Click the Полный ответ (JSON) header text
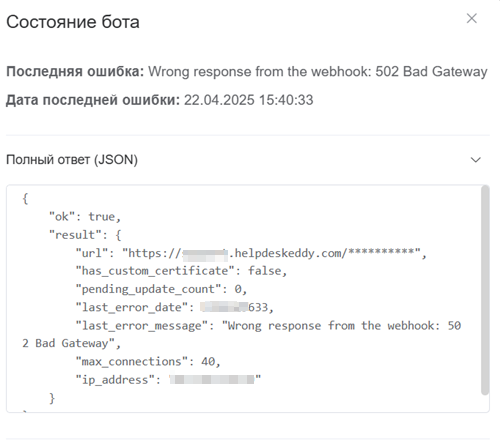The height and width of the screenshot is (445, 500). pyautogui.click(x=72, y=160)
